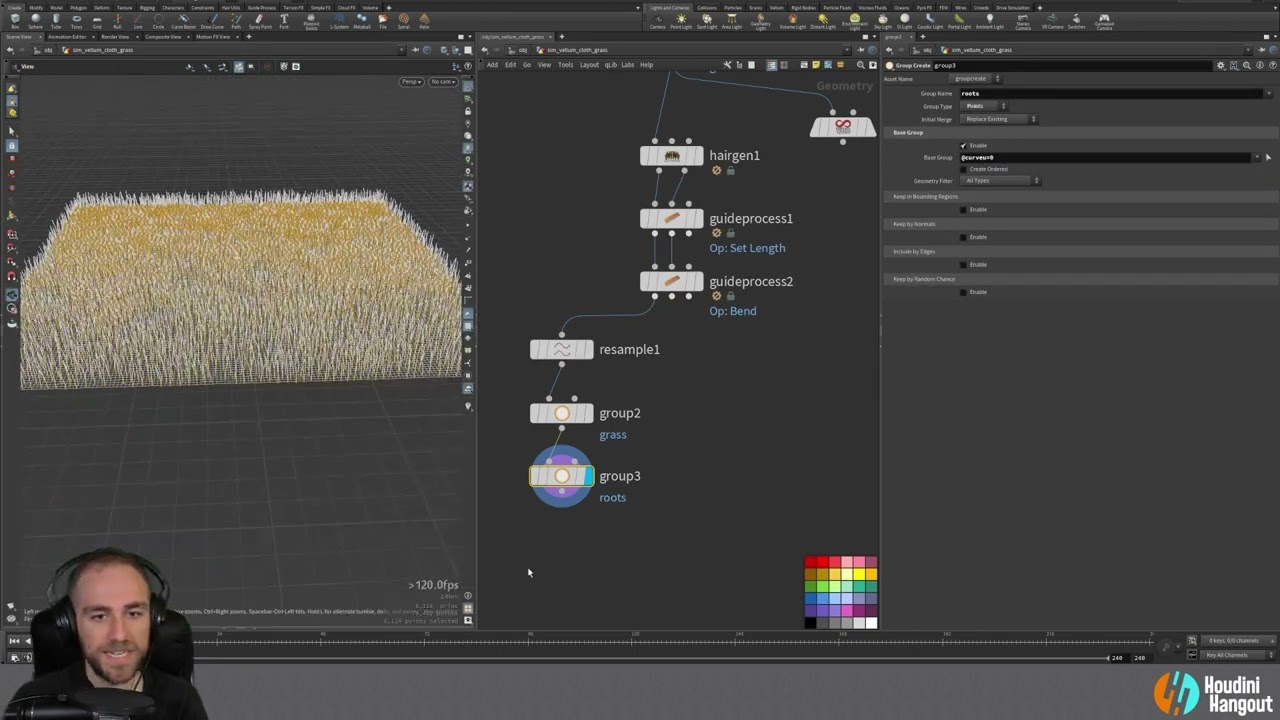Viewport: 1280px width, 720px height.
Task: Add a Gamepad Camera from the shelf
Action: tap(1104, 21)
